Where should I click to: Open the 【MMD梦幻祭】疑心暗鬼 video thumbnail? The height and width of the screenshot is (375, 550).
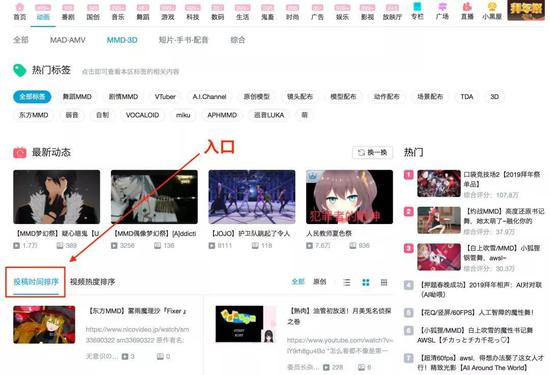tap(56, 197)
